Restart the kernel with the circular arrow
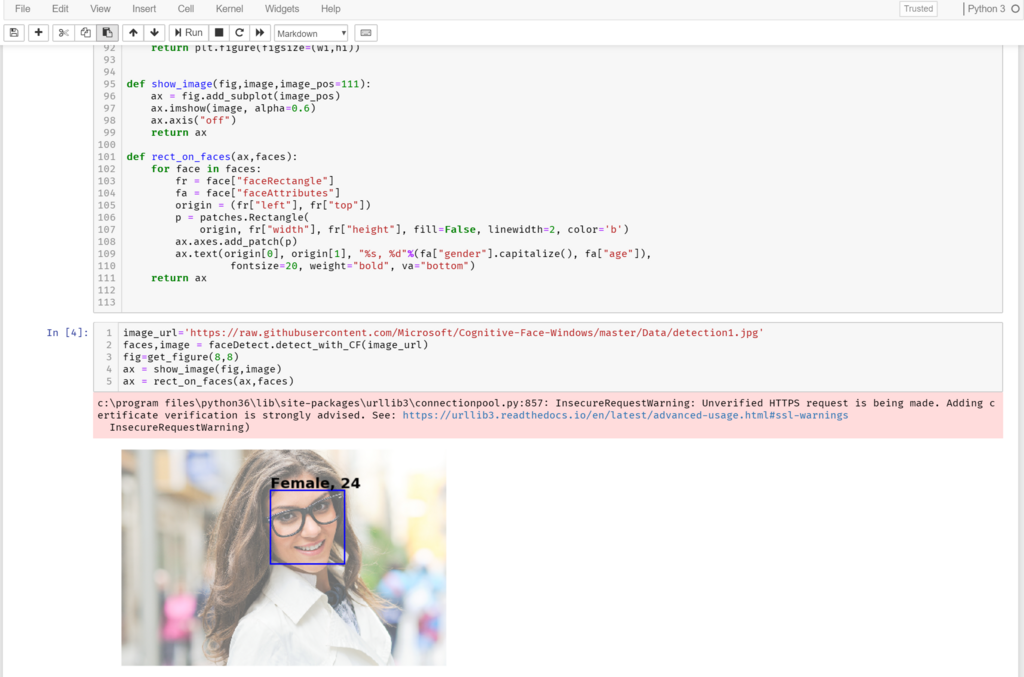1024x677 pixels. (240, 33)
